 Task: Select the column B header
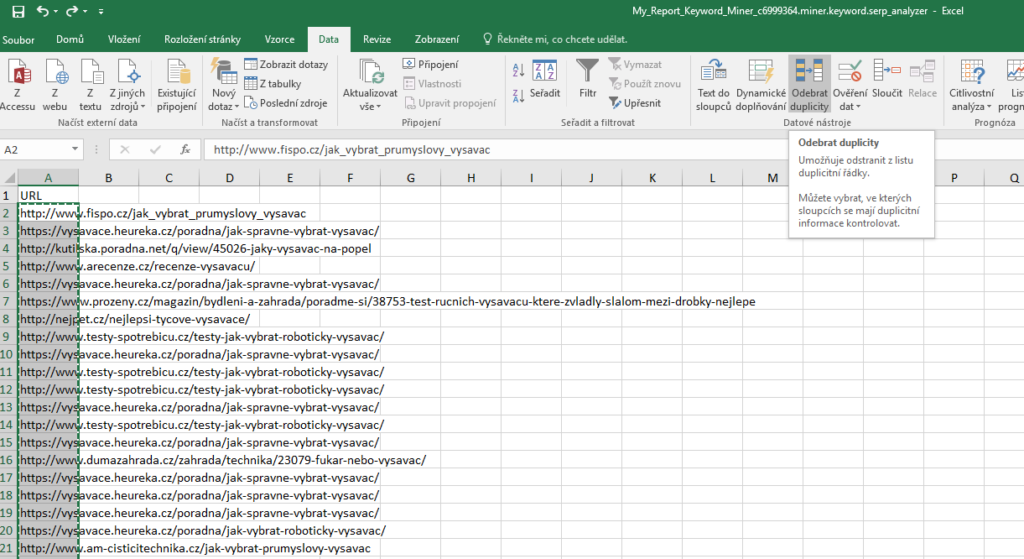click(108, 178)
